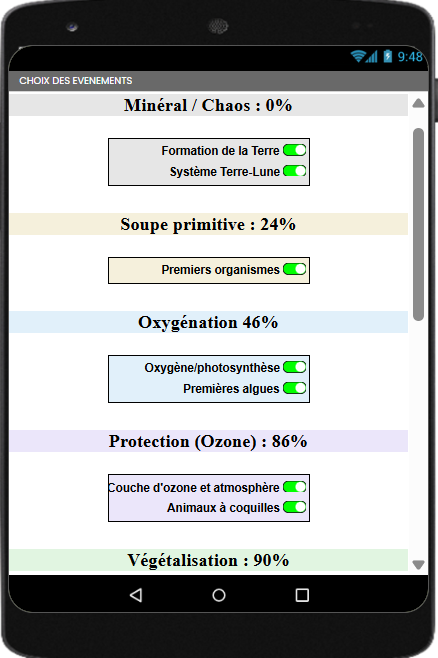Click the cellular signal strength icon
This screenshot has height=658, width=438.
[x=372, y=56]
